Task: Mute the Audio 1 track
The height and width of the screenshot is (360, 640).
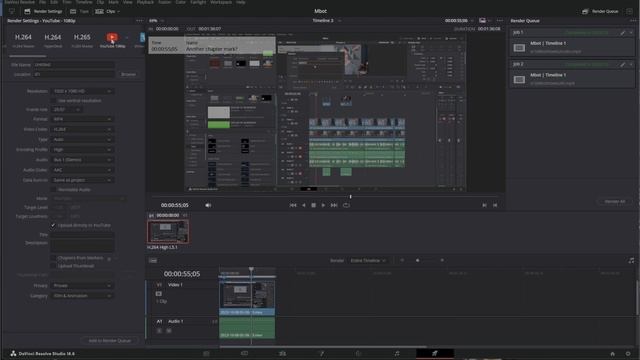Action: 169,331
